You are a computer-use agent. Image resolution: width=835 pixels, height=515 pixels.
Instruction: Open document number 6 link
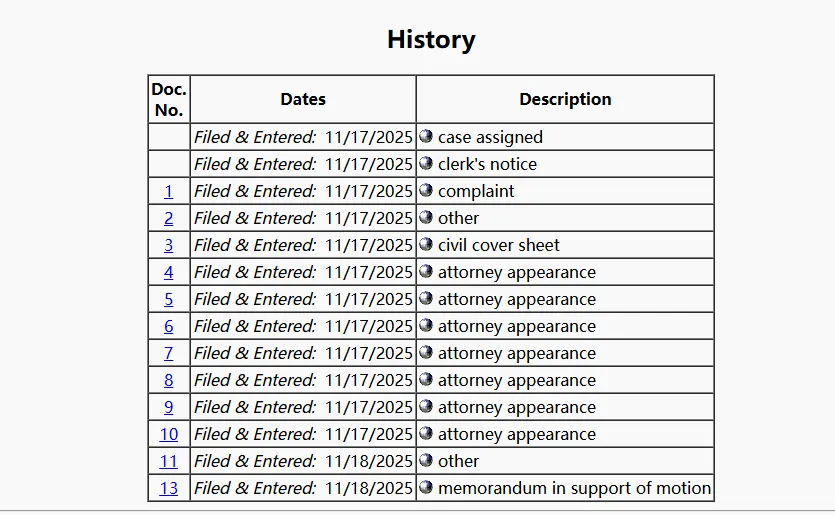[x=169, y=326]
